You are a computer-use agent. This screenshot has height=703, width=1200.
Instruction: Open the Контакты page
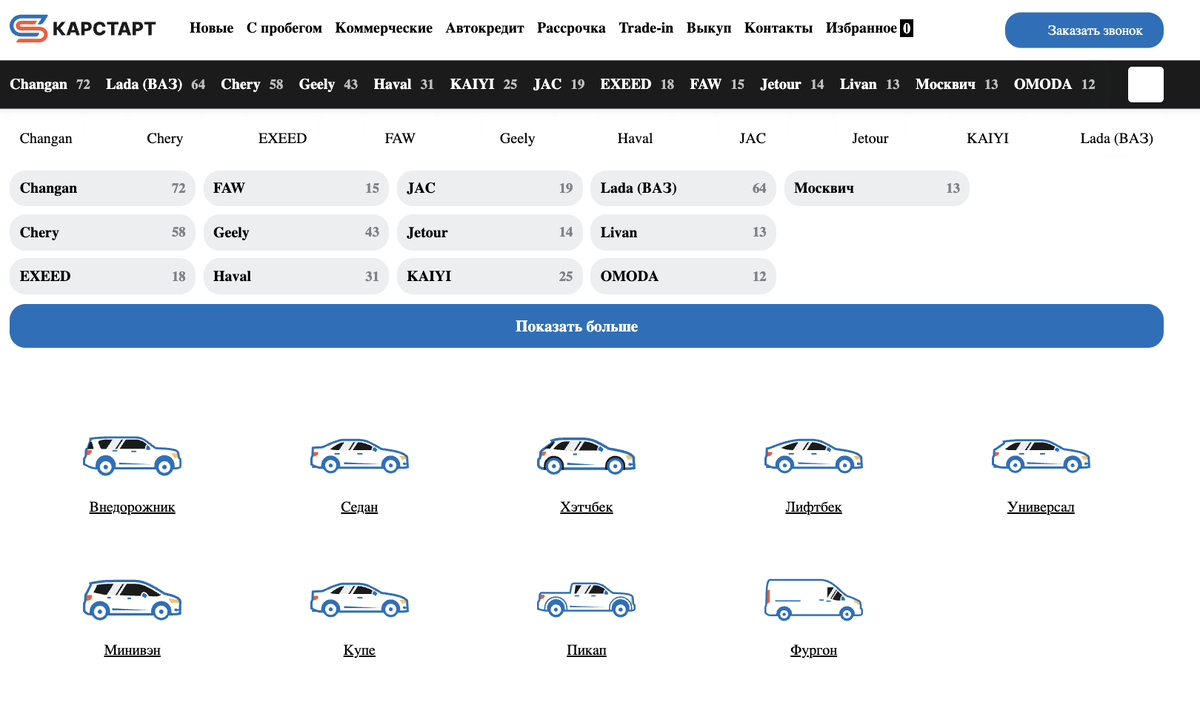pyautogui.click(x=779, y=28)
